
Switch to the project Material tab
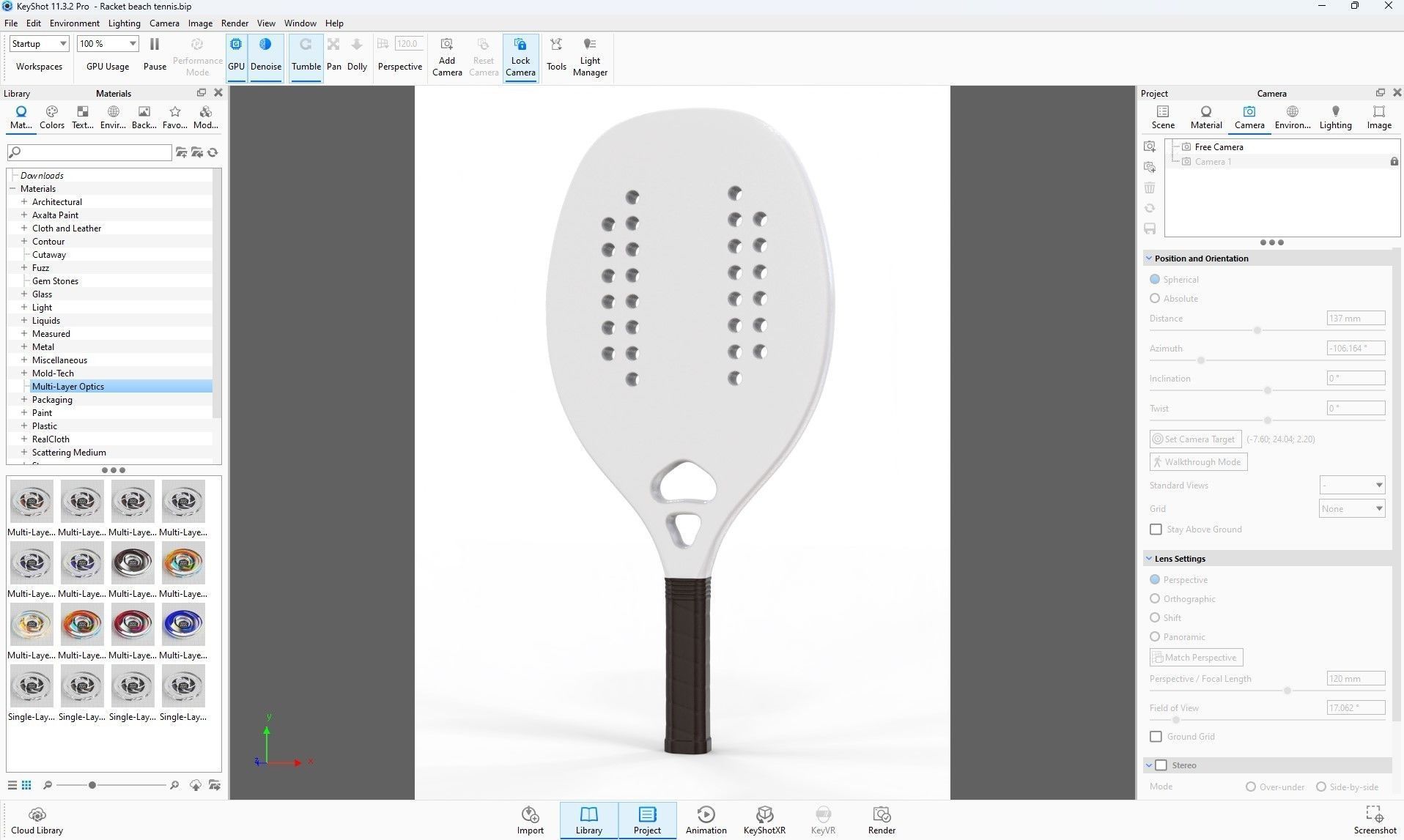click(x=1206, y=117)
